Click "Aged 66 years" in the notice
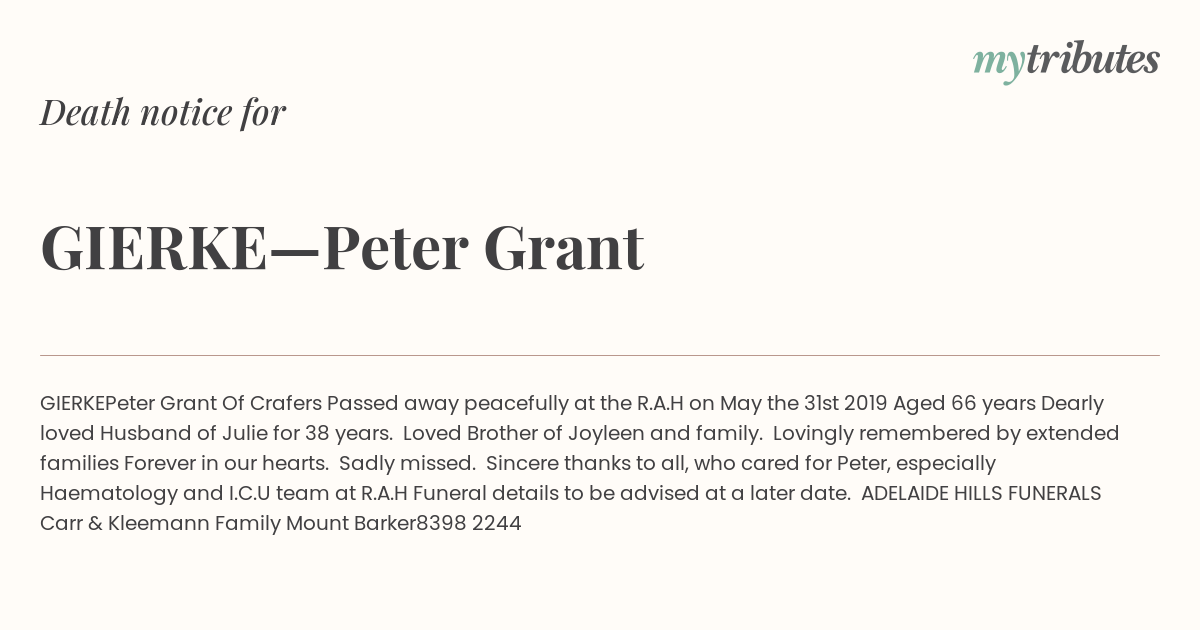Screen dimensions: 1200x630 (964, 403)
